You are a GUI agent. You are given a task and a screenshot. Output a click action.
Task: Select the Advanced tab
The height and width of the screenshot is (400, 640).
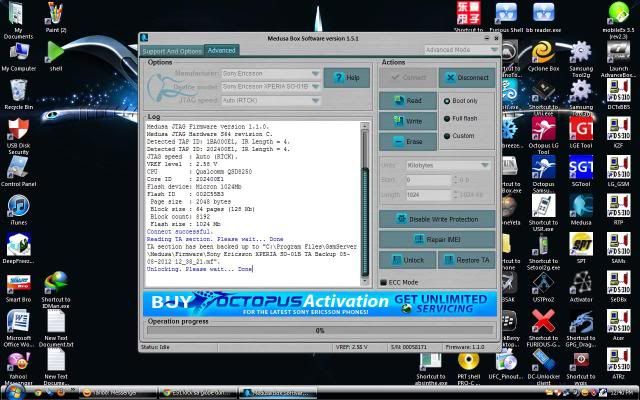(221, 50)
